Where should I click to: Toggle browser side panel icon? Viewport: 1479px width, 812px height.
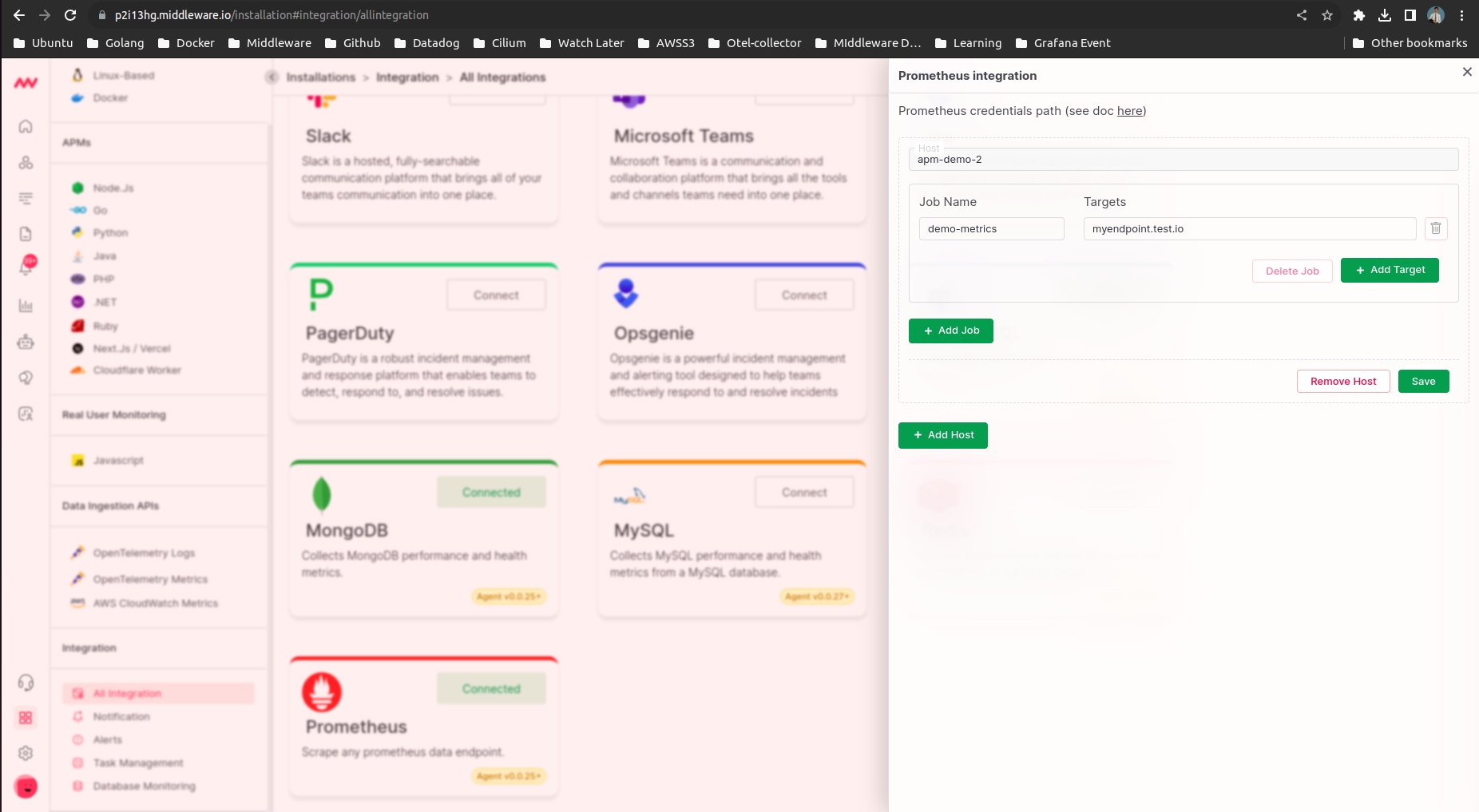1410,15
